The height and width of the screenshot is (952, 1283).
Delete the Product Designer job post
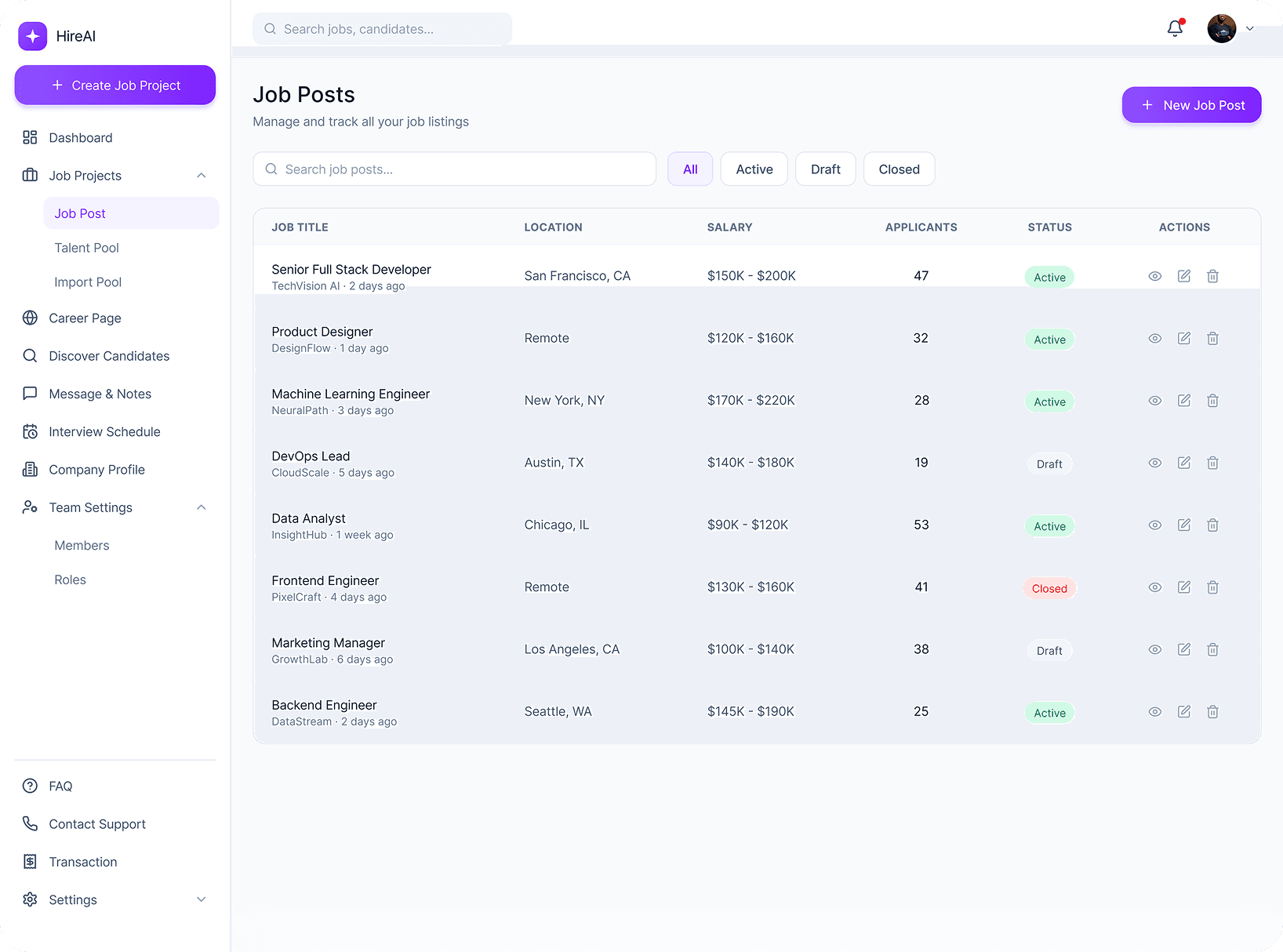[x=1212, y=339]
